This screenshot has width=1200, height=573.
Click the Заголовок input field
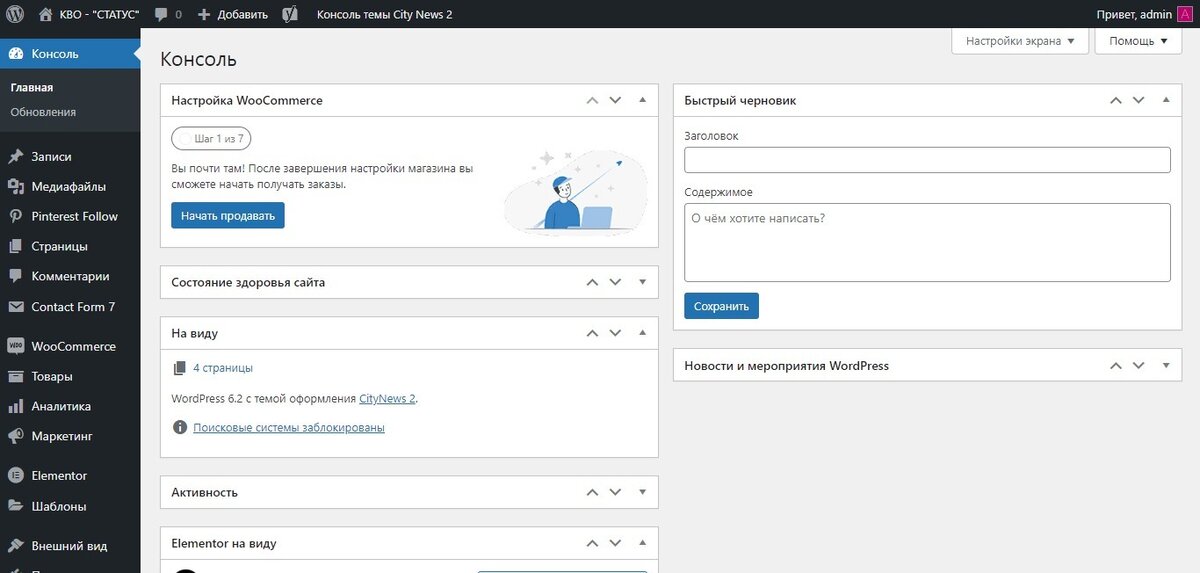coord(927,160)
